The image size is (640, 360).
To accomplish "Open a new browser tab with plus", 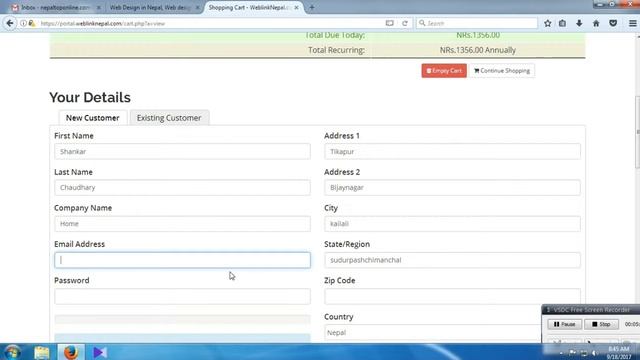I will (312, 7).
